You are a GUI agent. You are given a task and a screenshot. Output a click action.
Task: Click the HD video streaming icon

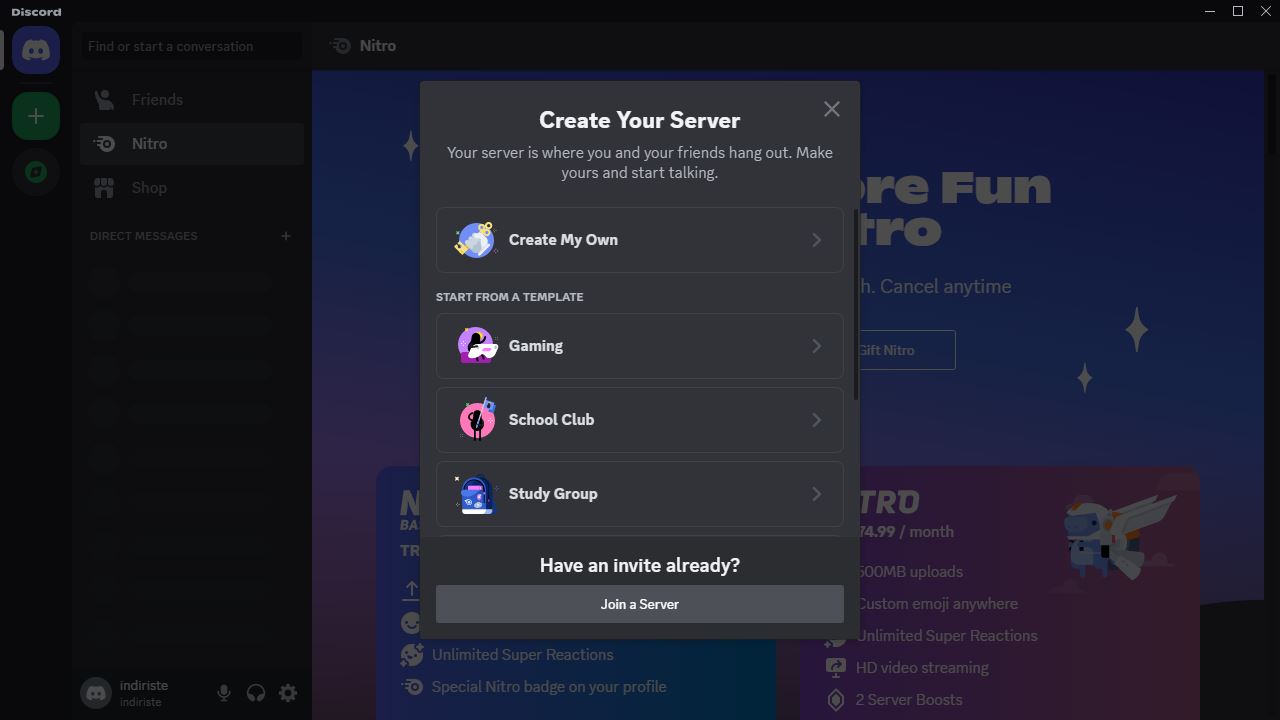pos(836,667)
